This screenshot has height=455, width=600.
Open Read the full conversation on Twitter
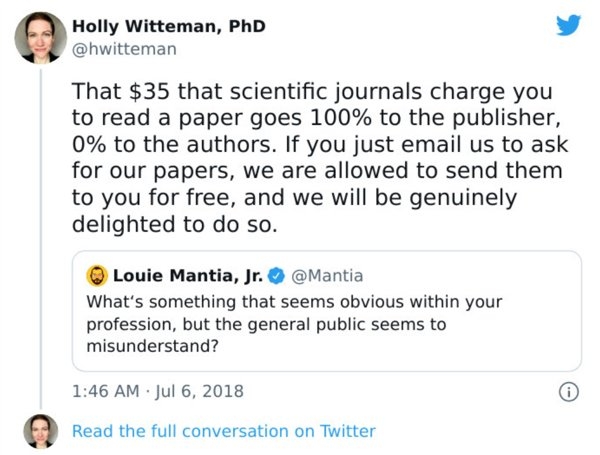(x=223, y=431)
